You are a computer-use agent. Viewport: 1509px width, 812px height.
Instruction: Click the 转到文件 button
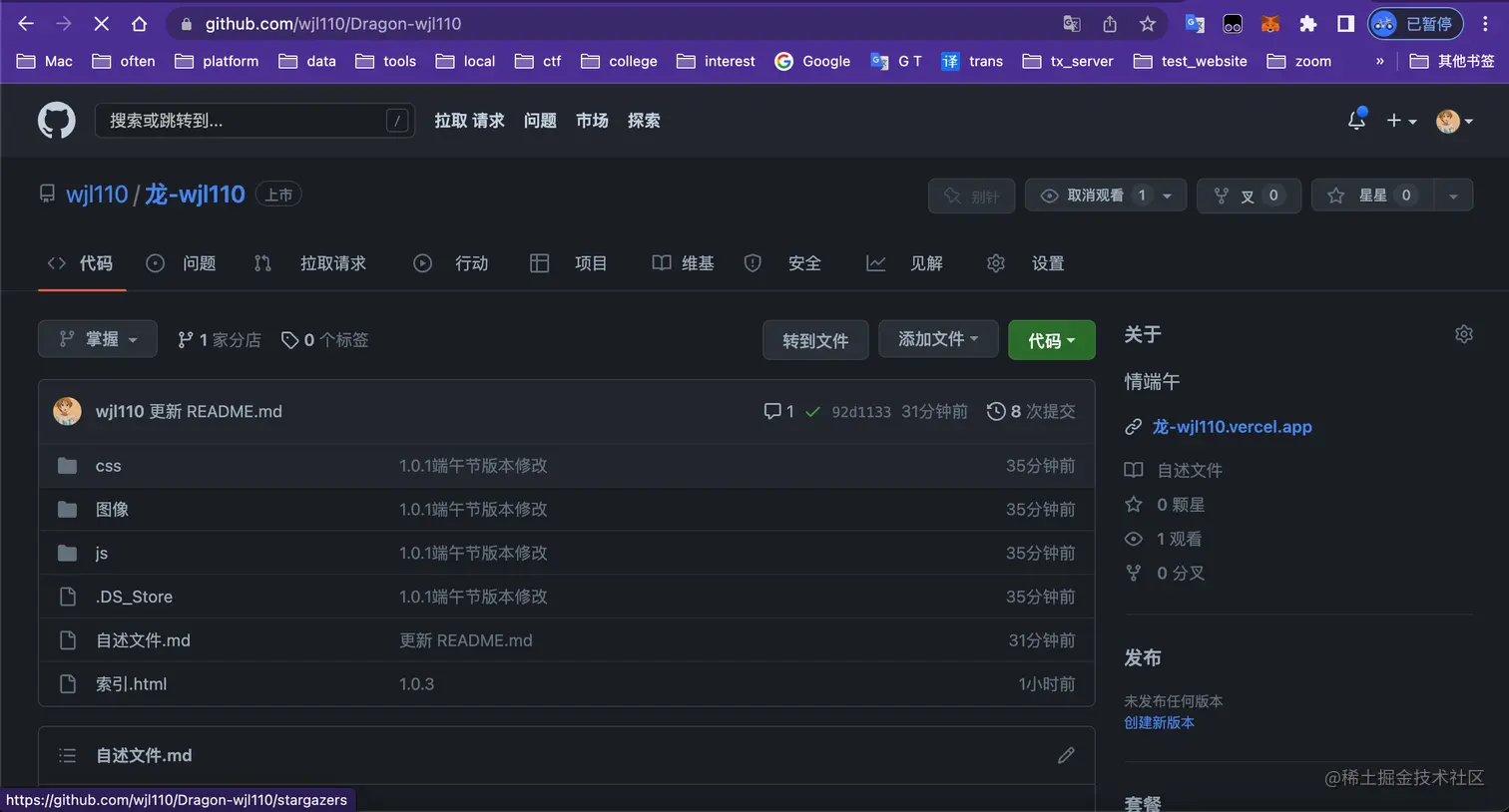(815, 340)
